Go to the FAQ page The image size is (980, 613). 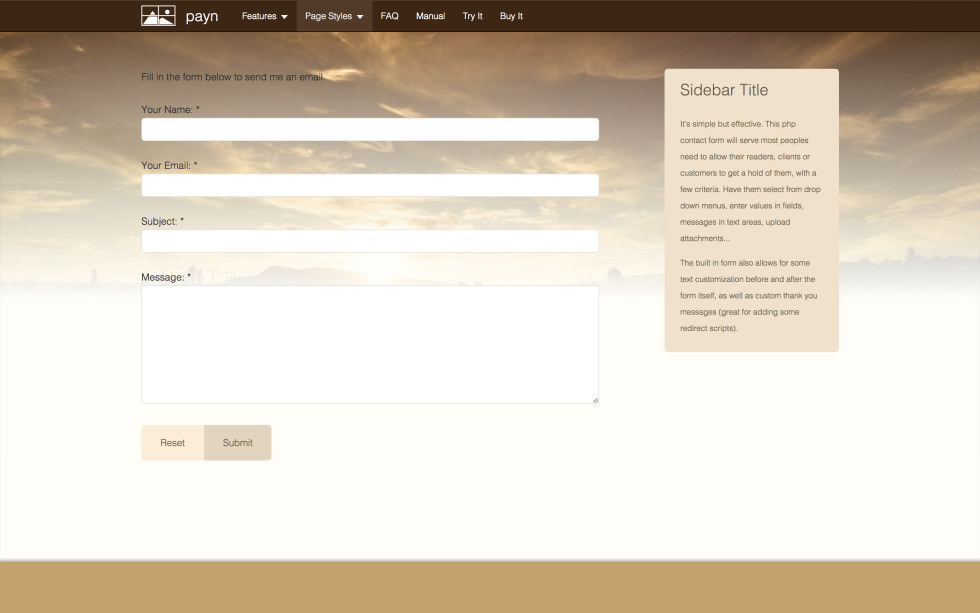pos(389,16)
